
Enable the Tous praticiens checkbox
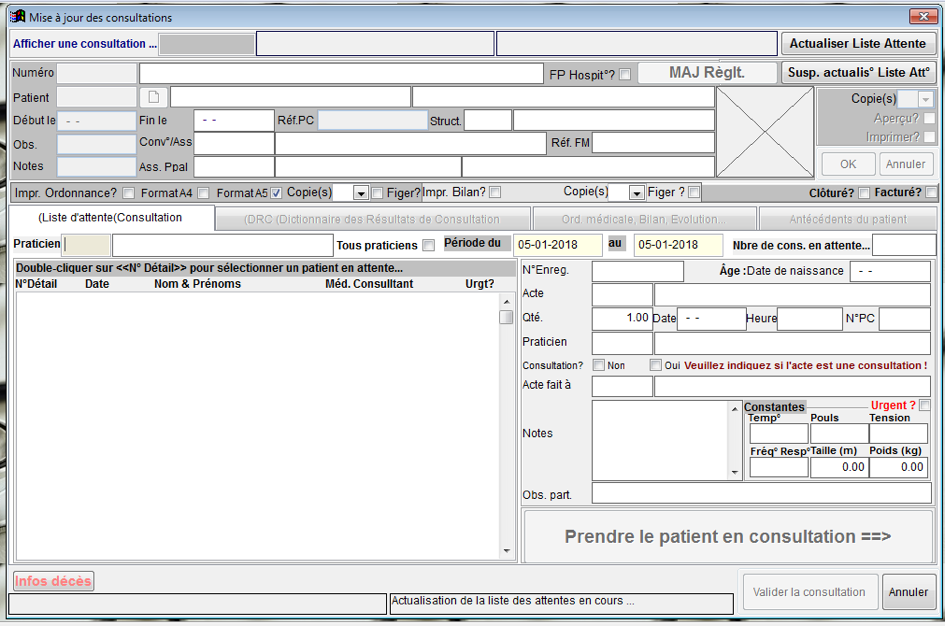429,246
